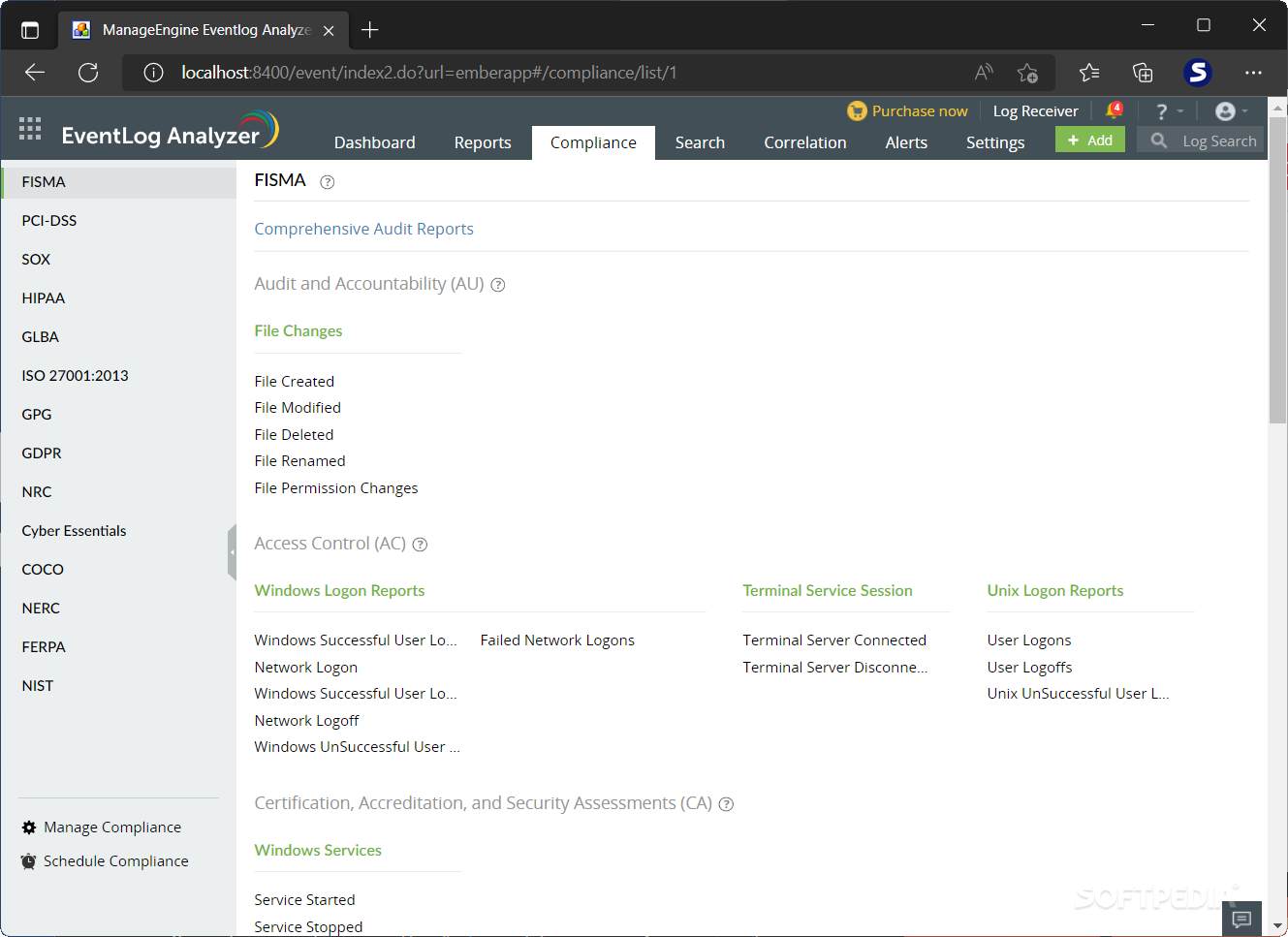Viewport: 1288px width, 937px height.
Task: Click the Schedule Compliance clock icon
Action: point(29,861)
